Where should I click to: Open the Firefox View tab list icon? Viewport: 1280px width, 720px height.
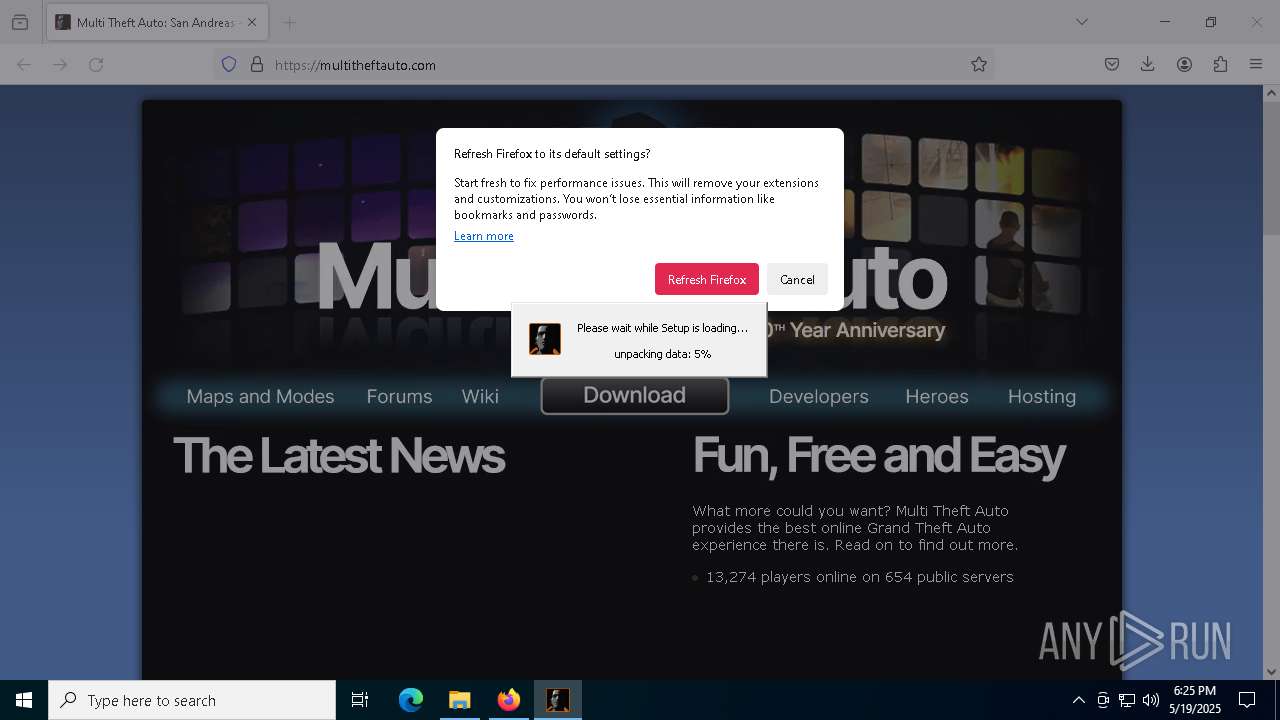20,22
